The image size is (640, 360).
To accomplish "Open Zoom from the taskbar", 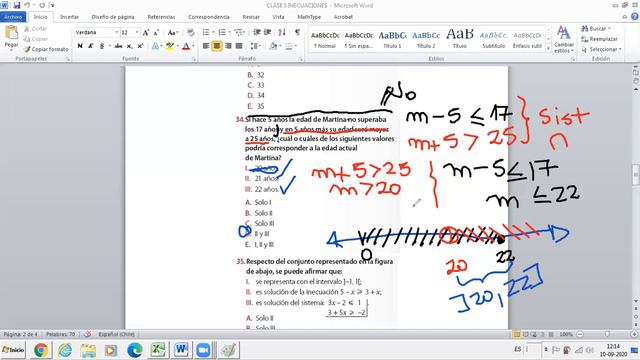I will [x=203, y=350].
